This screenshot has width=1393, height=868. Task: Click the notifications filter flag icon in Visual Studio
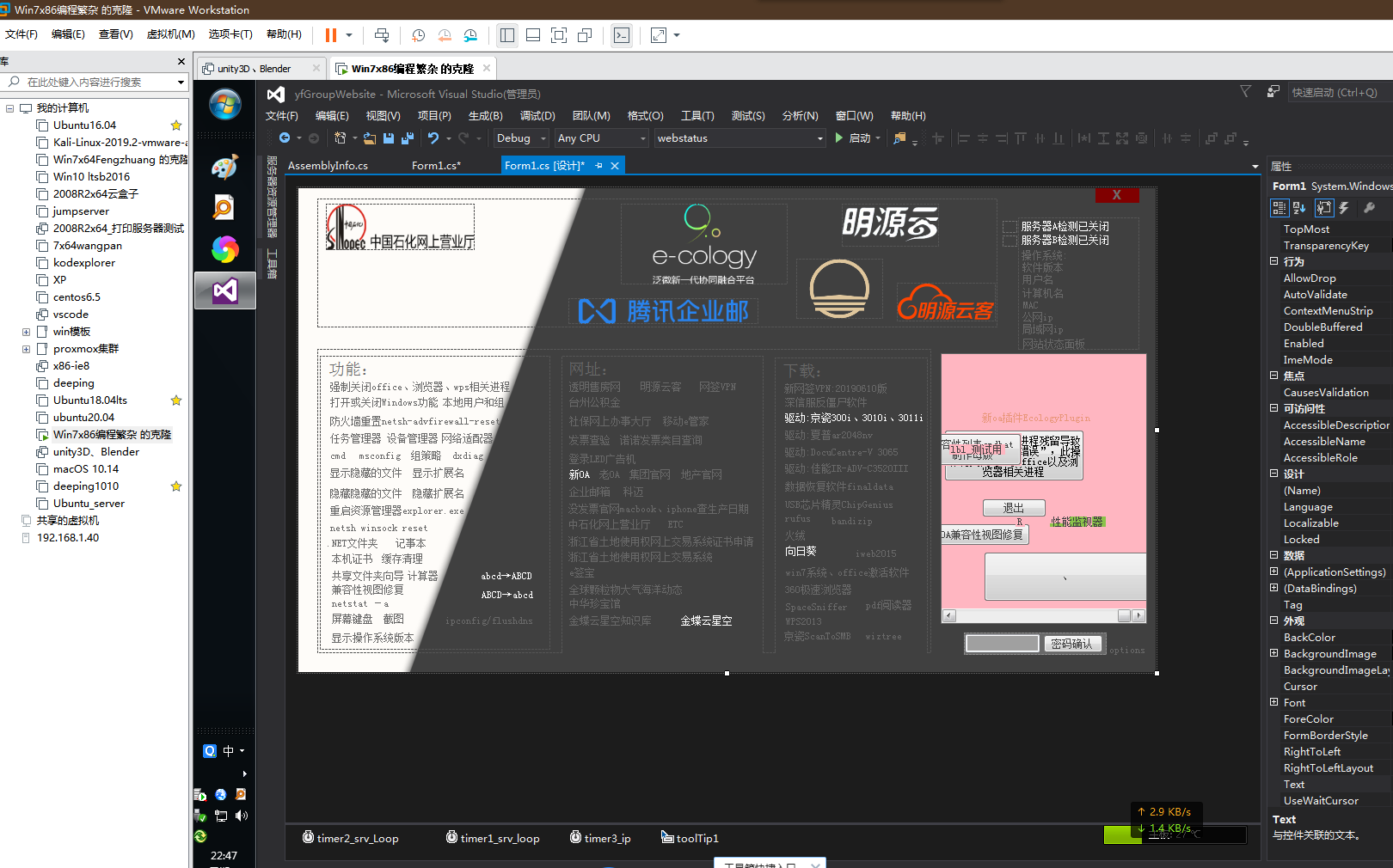pos(1245,92)
